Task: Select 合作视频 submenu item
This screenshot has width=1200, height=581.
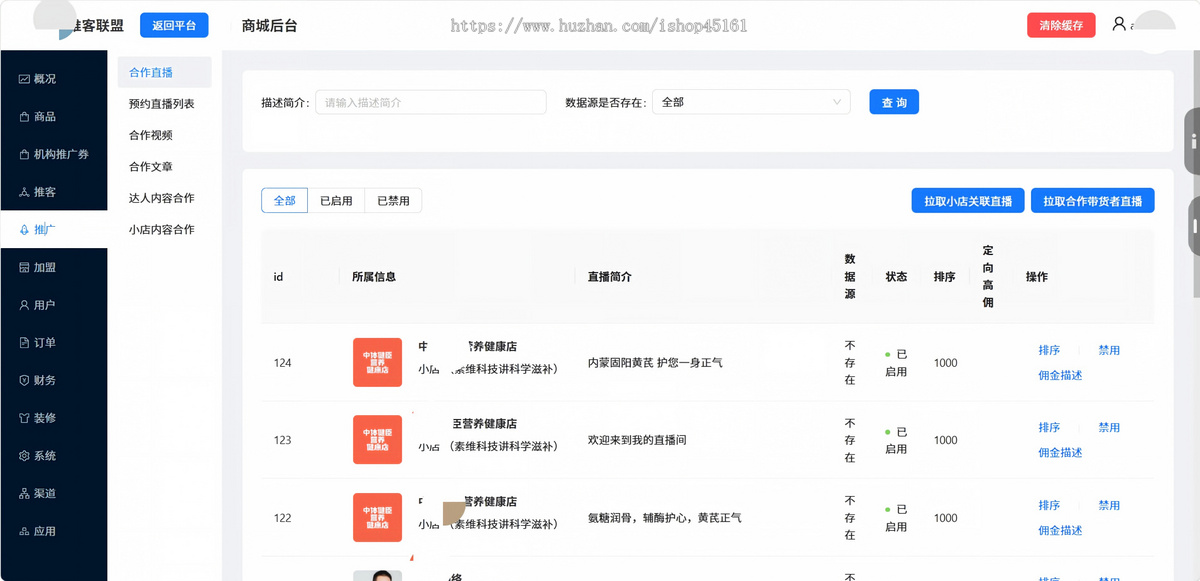Action: [x=164, y=135]
